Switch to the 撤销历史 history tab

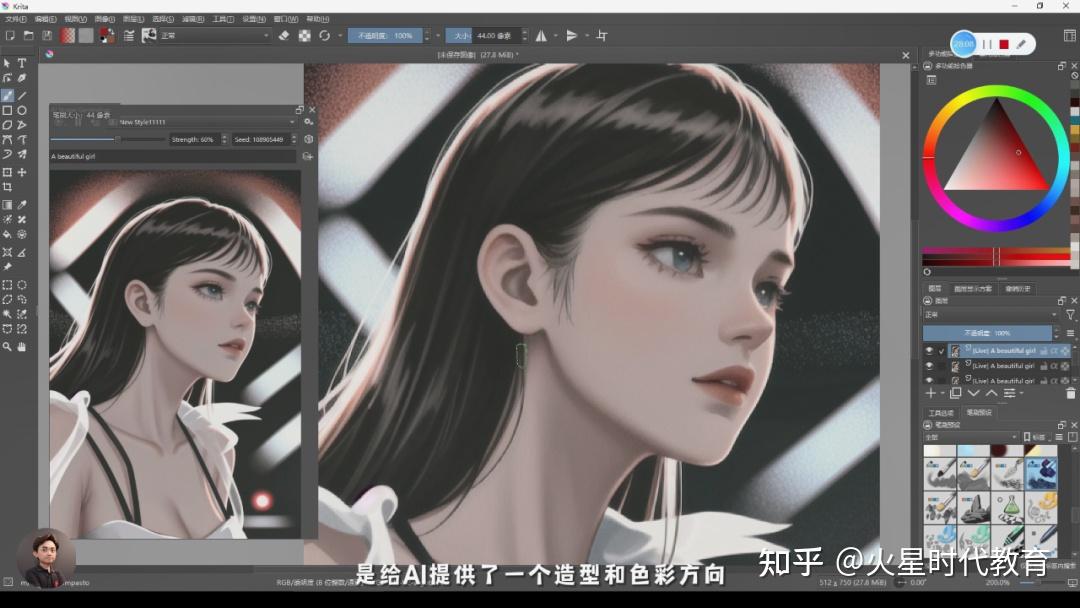click(x=1019, y=289)
